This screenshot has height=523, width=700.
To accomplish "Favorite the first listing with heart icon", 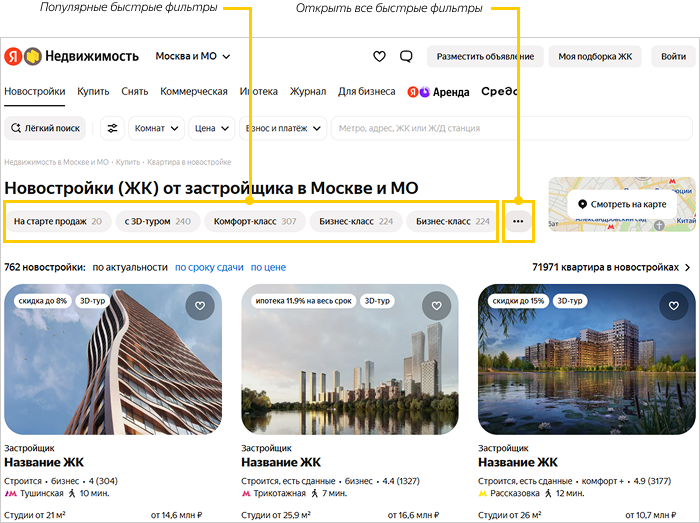I will pyautogui.click(x=200, y=306).
